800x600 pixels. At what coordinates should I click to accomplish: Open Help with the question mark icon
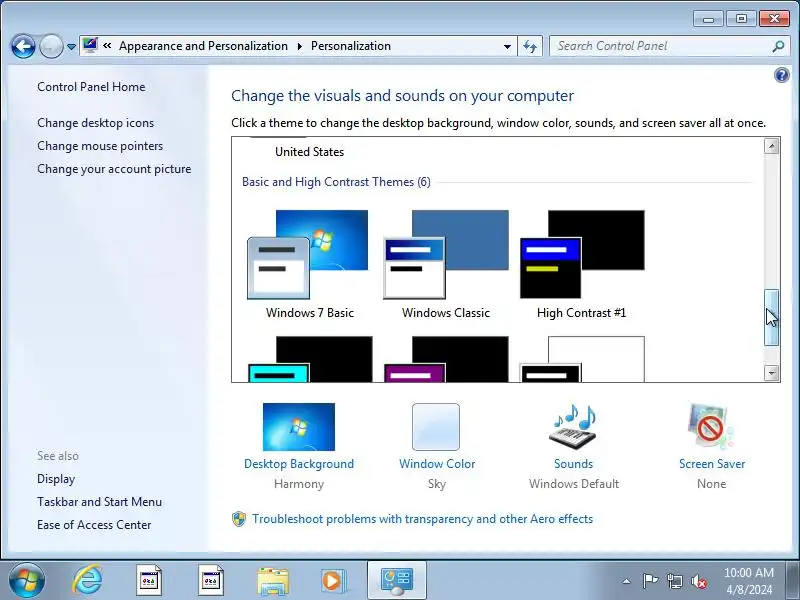pos(781,76)
